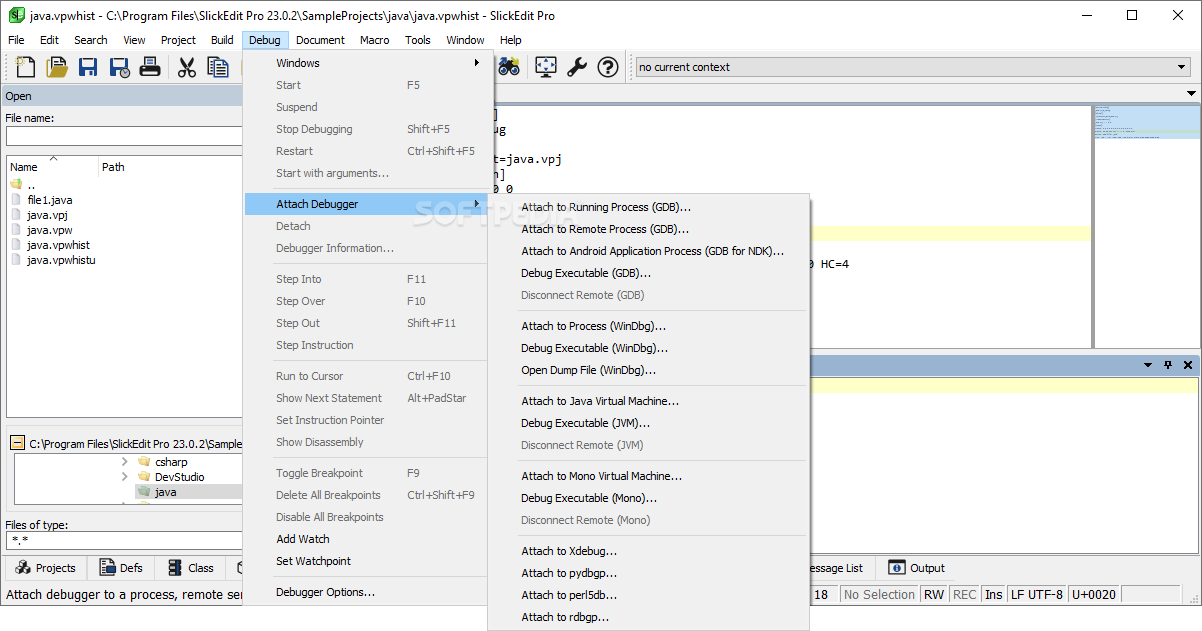Switch to the Defs tab
Image resolution: width=1202 pixels, height=631 pixels.
pyautogui.click(x=120, y=568)
